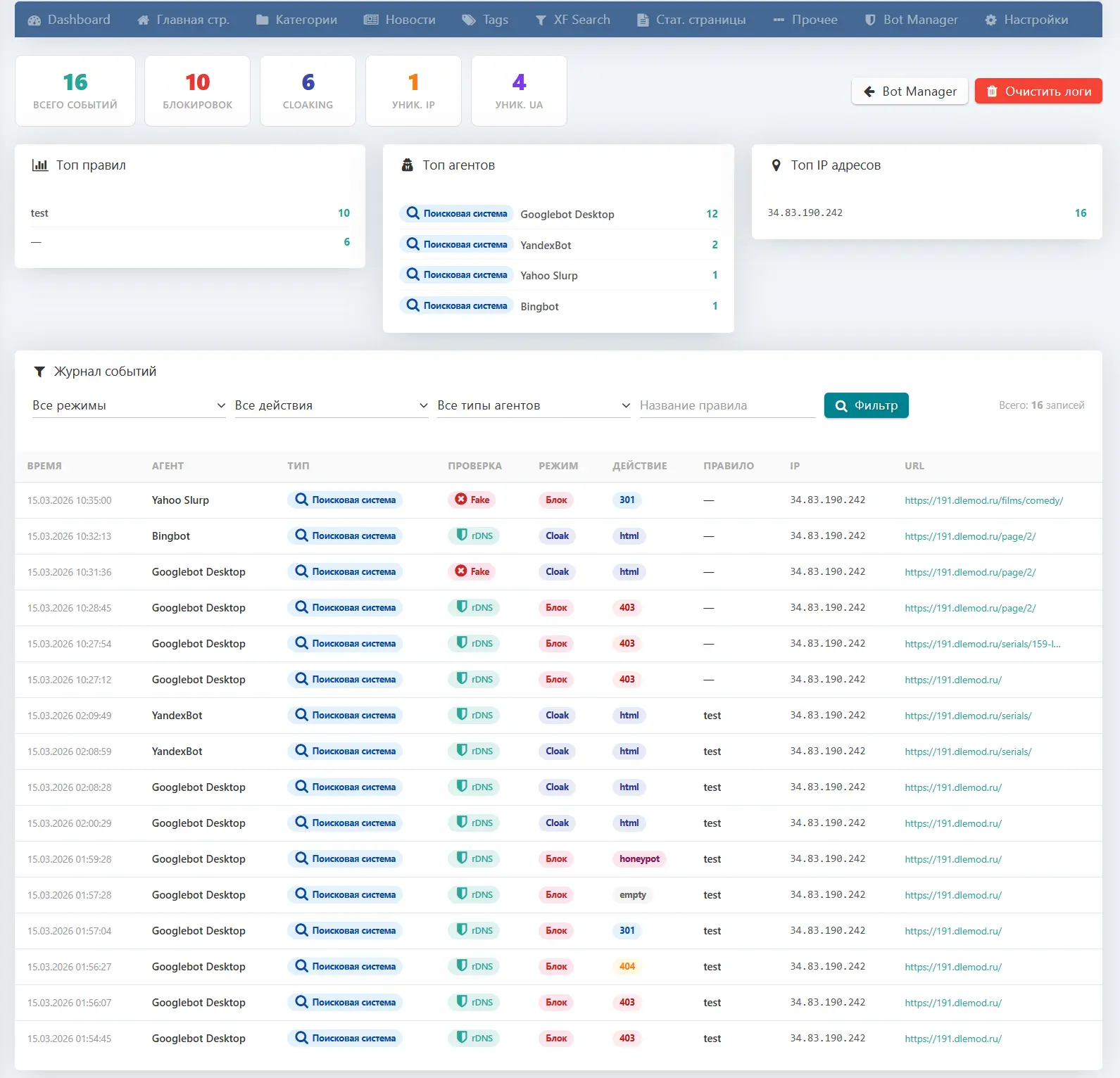Click the back arrow icon on Bot Manager button
1120x1078 pixels.
click(x=869, y=91)
